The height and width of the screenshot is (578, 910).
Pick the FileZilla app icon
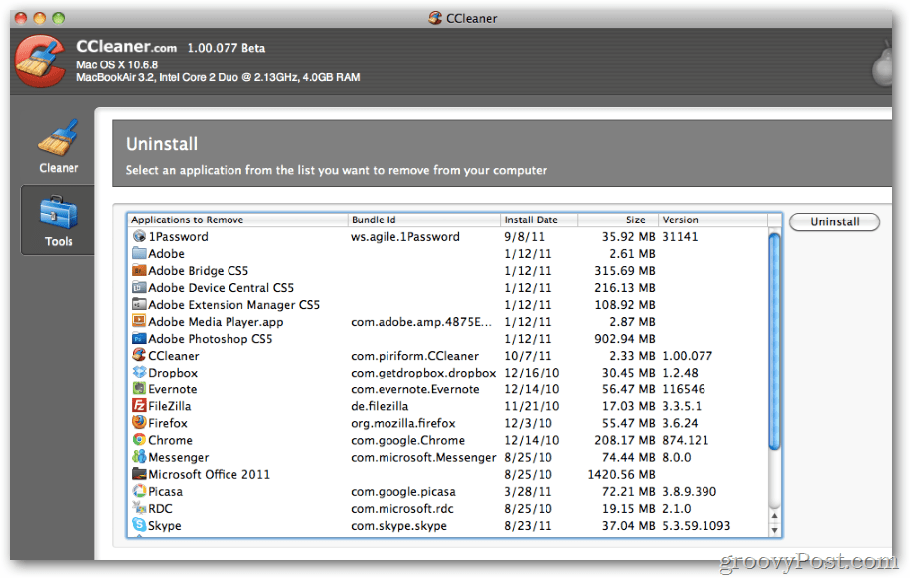139,405
